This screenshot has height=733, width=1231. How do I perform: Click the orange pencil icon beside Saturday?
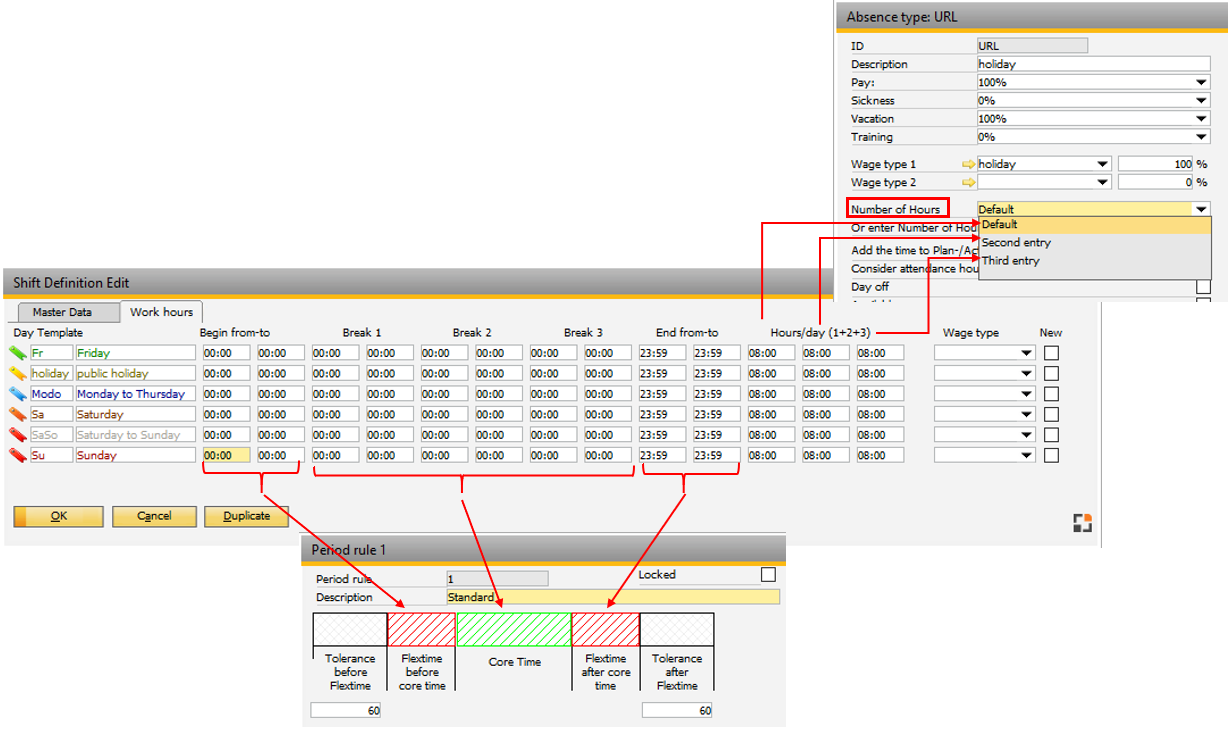coord(17,415)
